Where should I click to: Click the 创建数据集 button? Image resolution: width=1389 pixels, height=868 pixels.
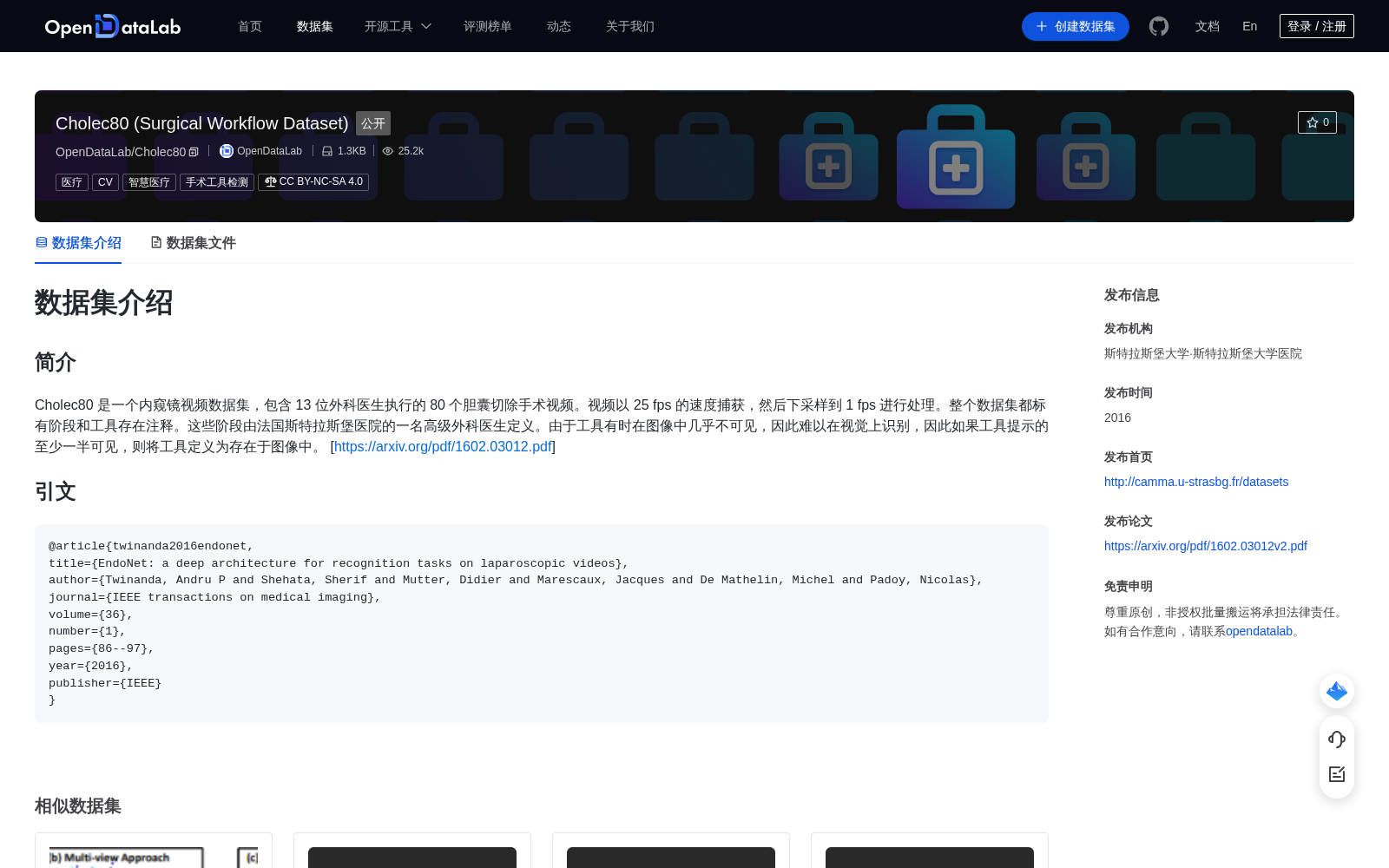coord(1076,26)
